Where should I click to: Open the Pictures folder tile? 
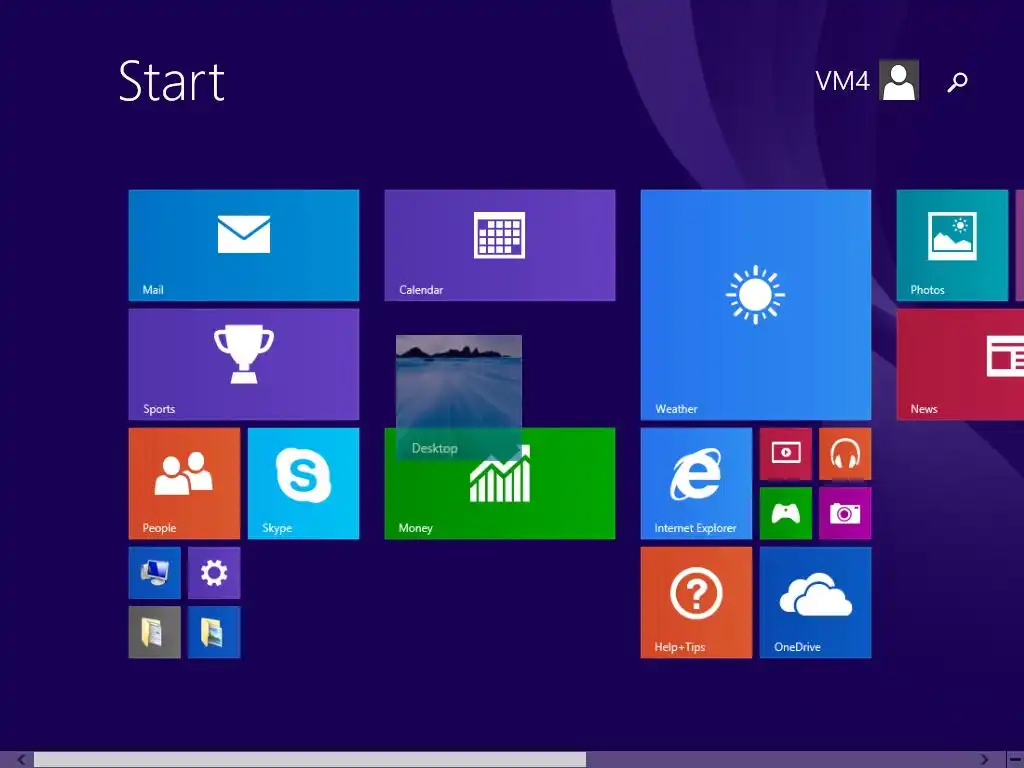click(214, 632)
